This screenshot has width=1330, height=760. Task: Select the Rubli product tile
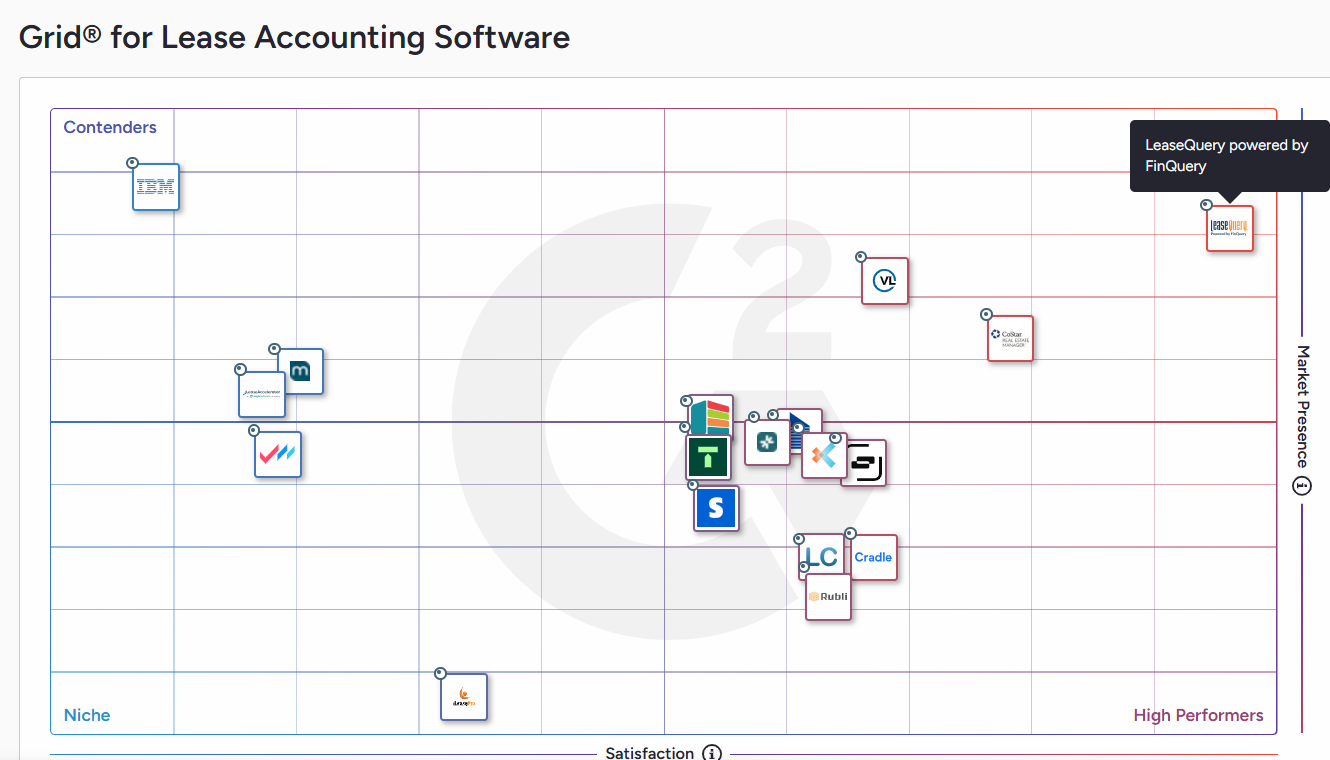tap(828, 597)
